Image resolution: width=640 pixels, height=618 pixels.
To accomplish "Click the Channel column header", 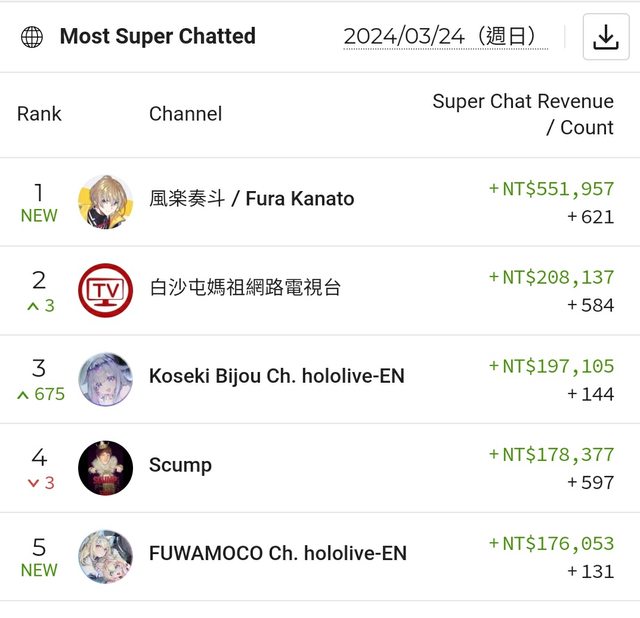I will tap(185, 114).
